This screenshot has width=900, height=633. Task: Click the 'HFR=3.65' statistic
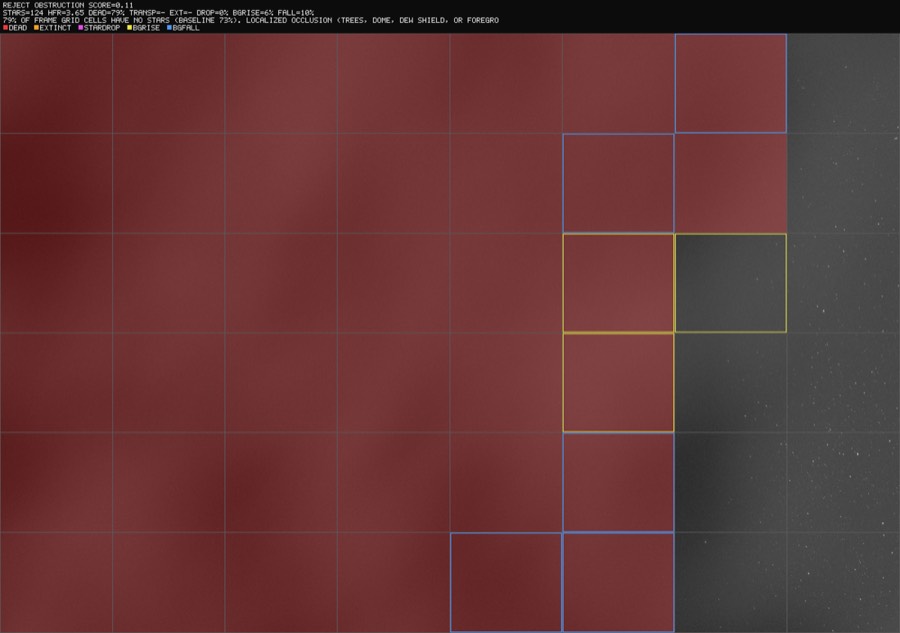pyautogui.click(x=65, y=13)
